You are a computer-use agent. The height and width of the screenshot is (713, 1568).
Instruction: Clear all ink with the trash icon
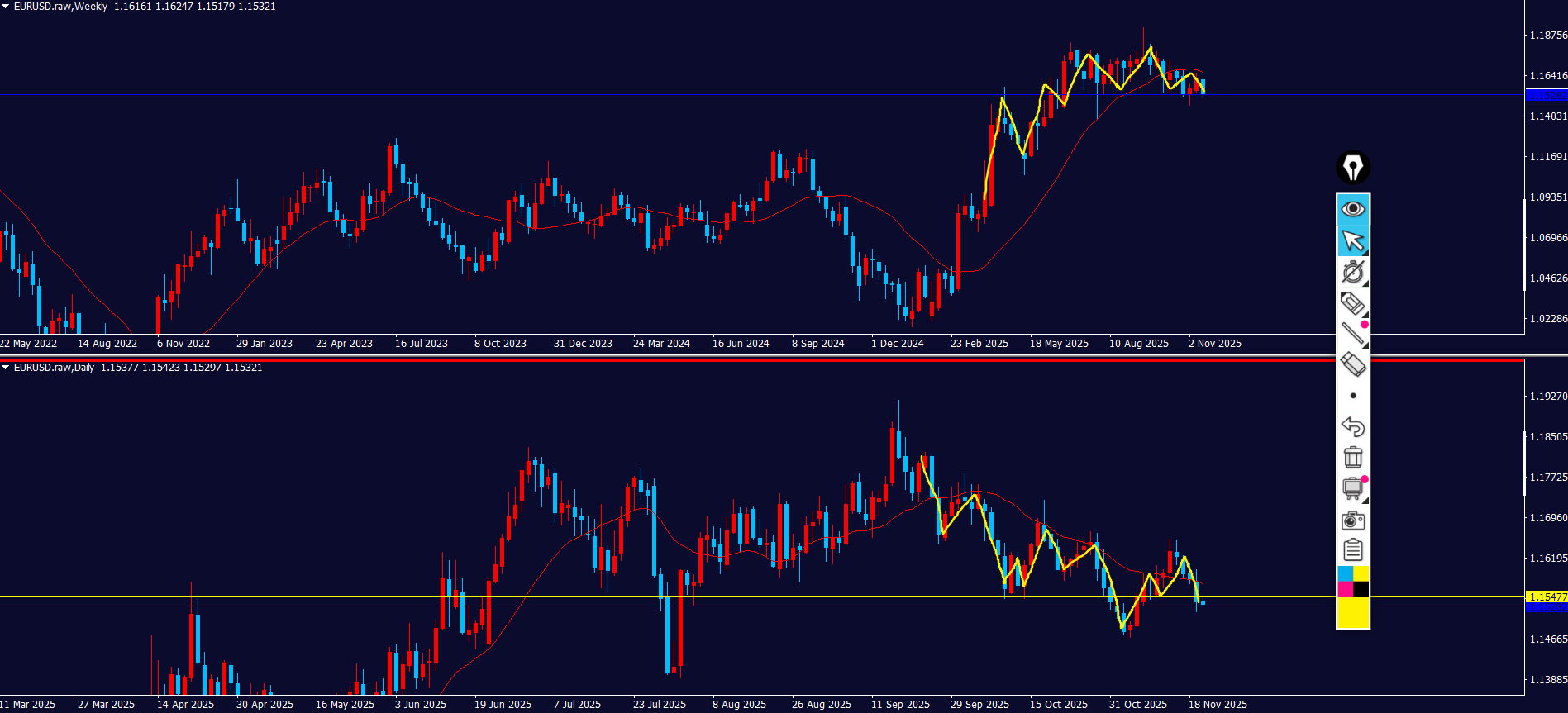[1352, 457]
